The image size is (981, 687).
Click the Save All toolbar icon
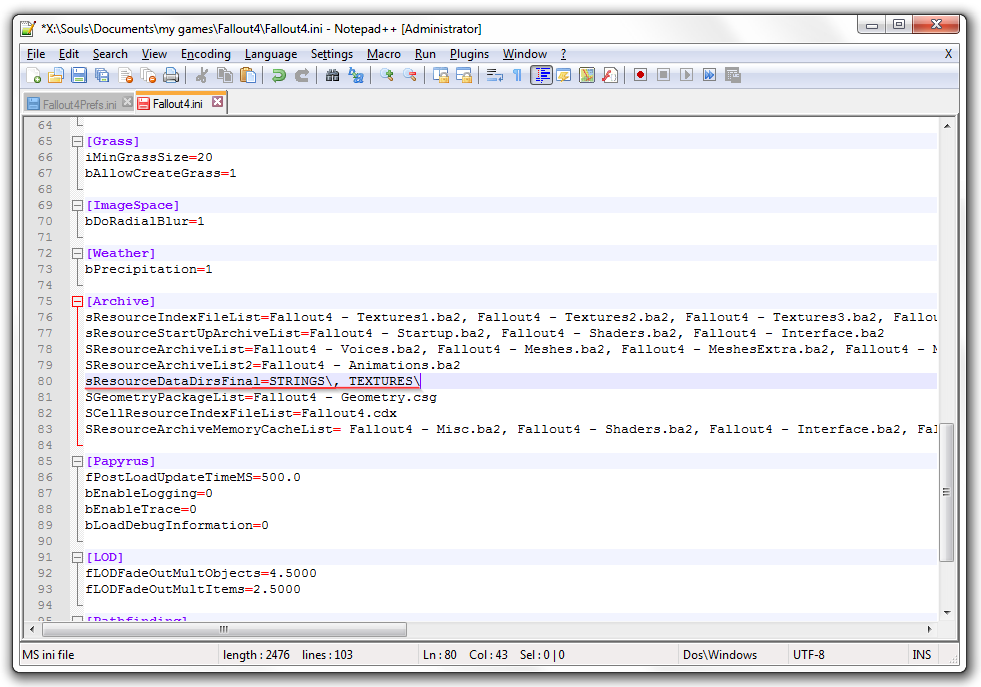click(x=102, y=76)
